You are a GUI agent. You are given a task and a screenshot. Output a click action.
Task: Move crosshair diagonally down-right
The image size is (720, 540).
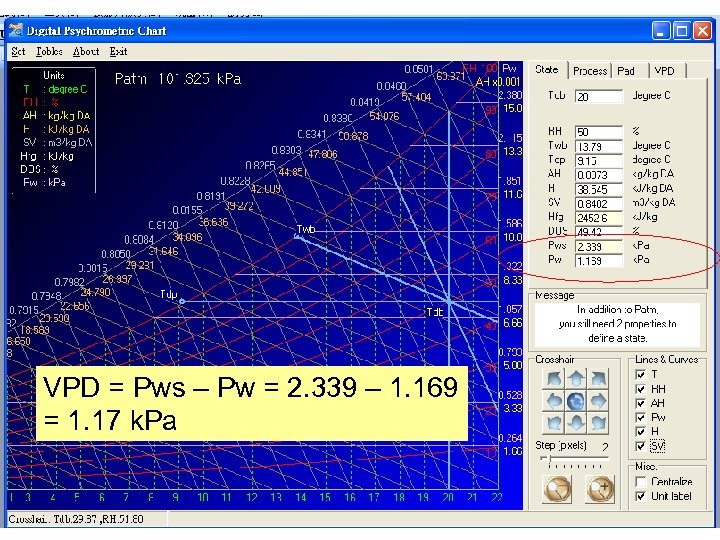[599, 423]
